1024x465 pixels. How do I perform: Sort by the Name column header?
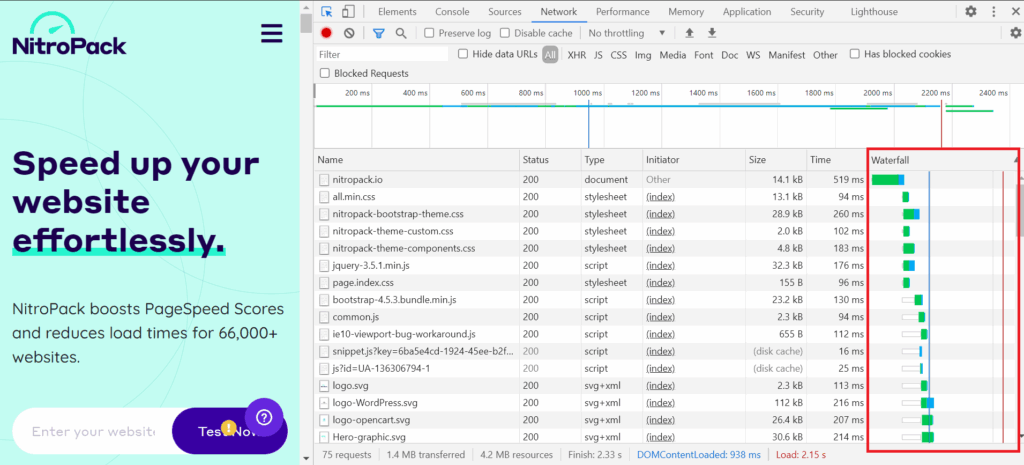[417, 159]
